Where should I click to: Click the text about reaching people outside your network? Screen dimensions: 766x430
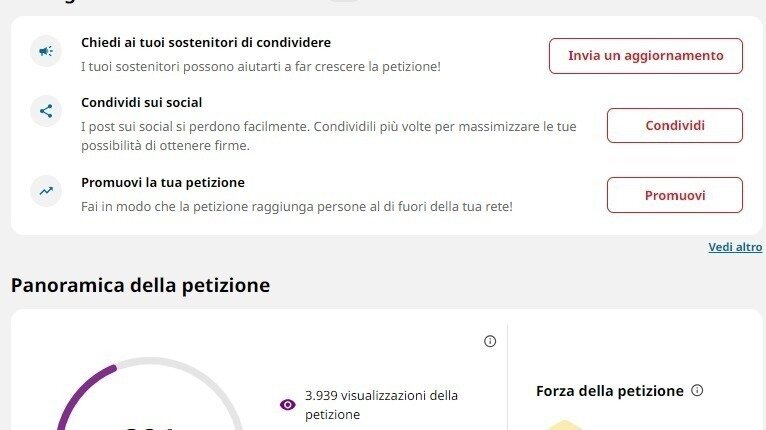296,206
